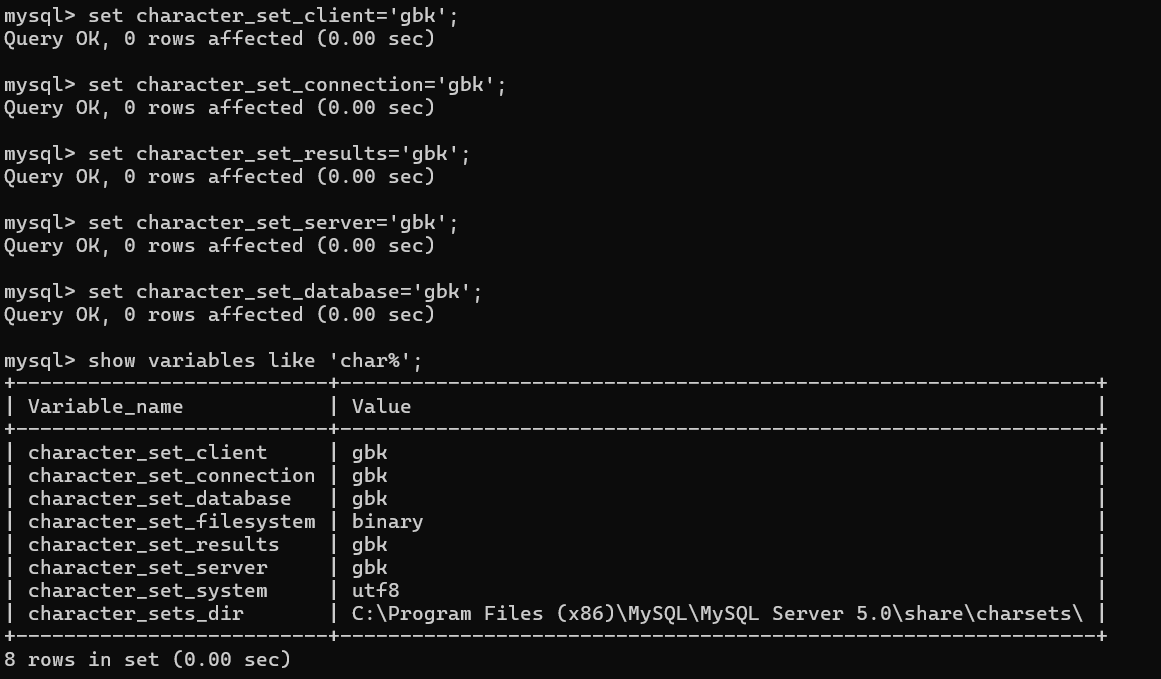
Task: Click the set character_set_connection='gbk' command
Action: coord(297,85)
